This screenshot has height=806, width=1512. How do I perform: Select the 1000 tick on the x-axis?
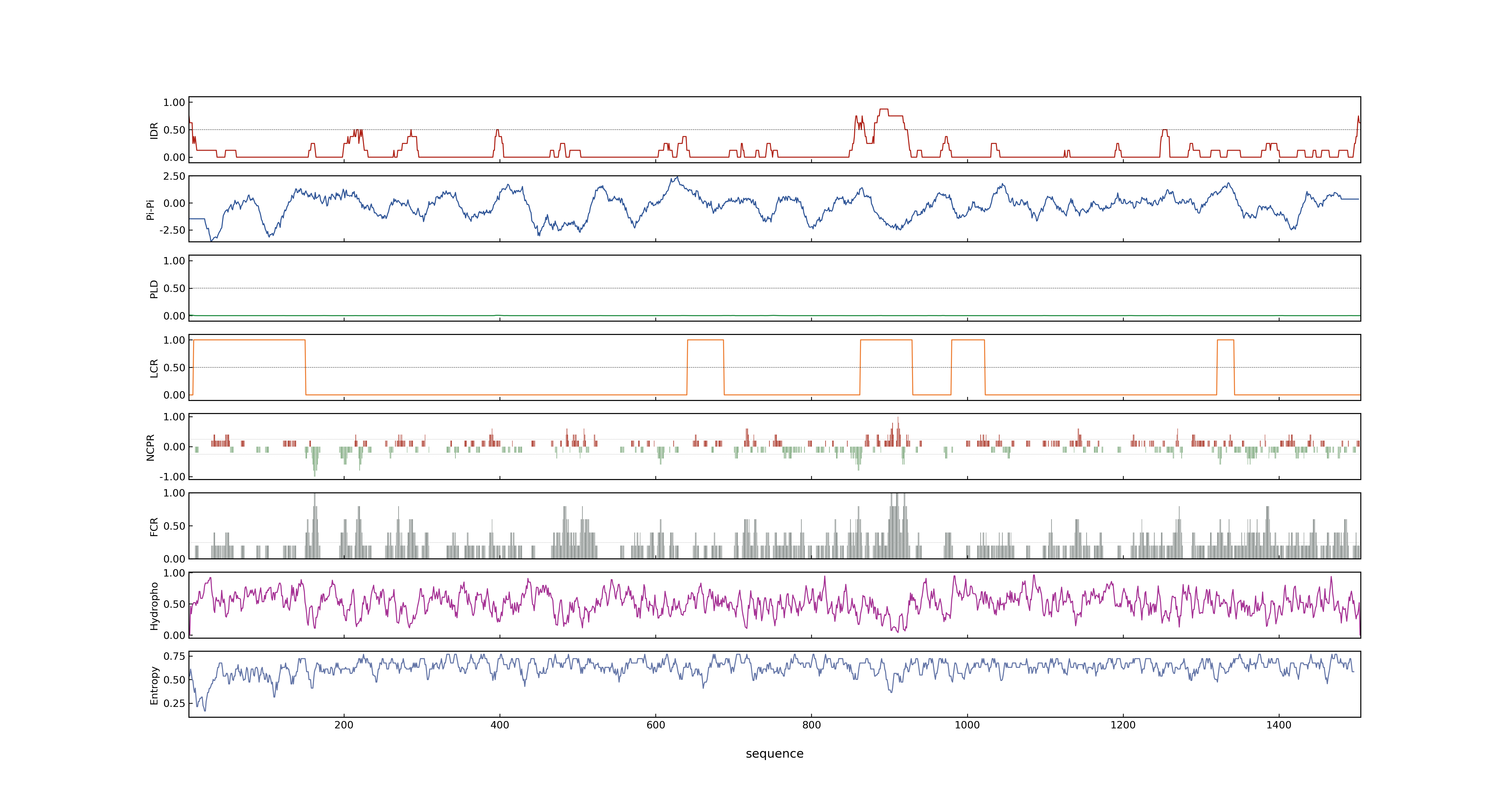pos(967,725)
